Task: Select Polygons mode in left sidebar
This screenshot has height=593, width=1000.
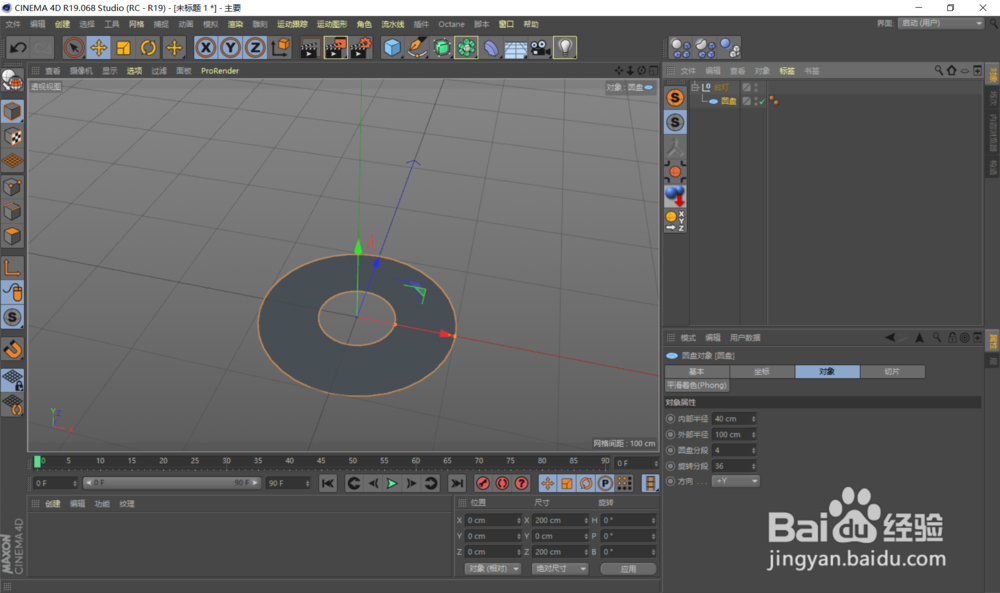Action: [x=12, y=237]
